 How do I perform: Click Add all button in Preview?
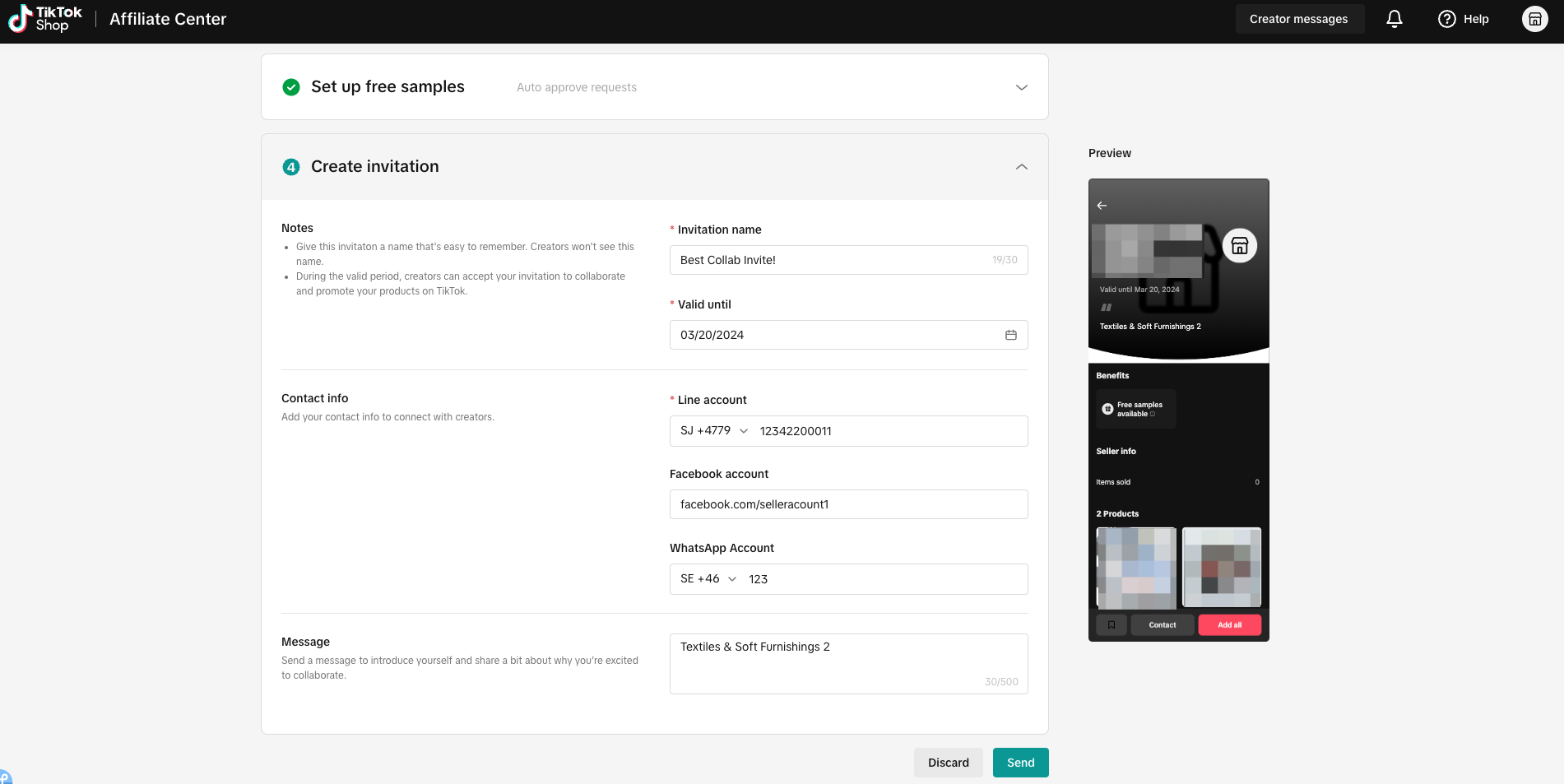pos(1230,625)
